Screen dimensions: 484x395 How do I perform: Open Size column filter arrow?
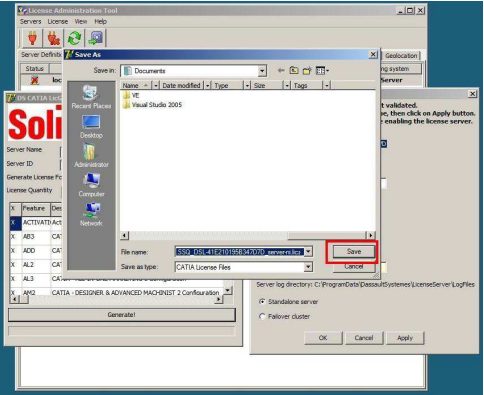[287, 86]
